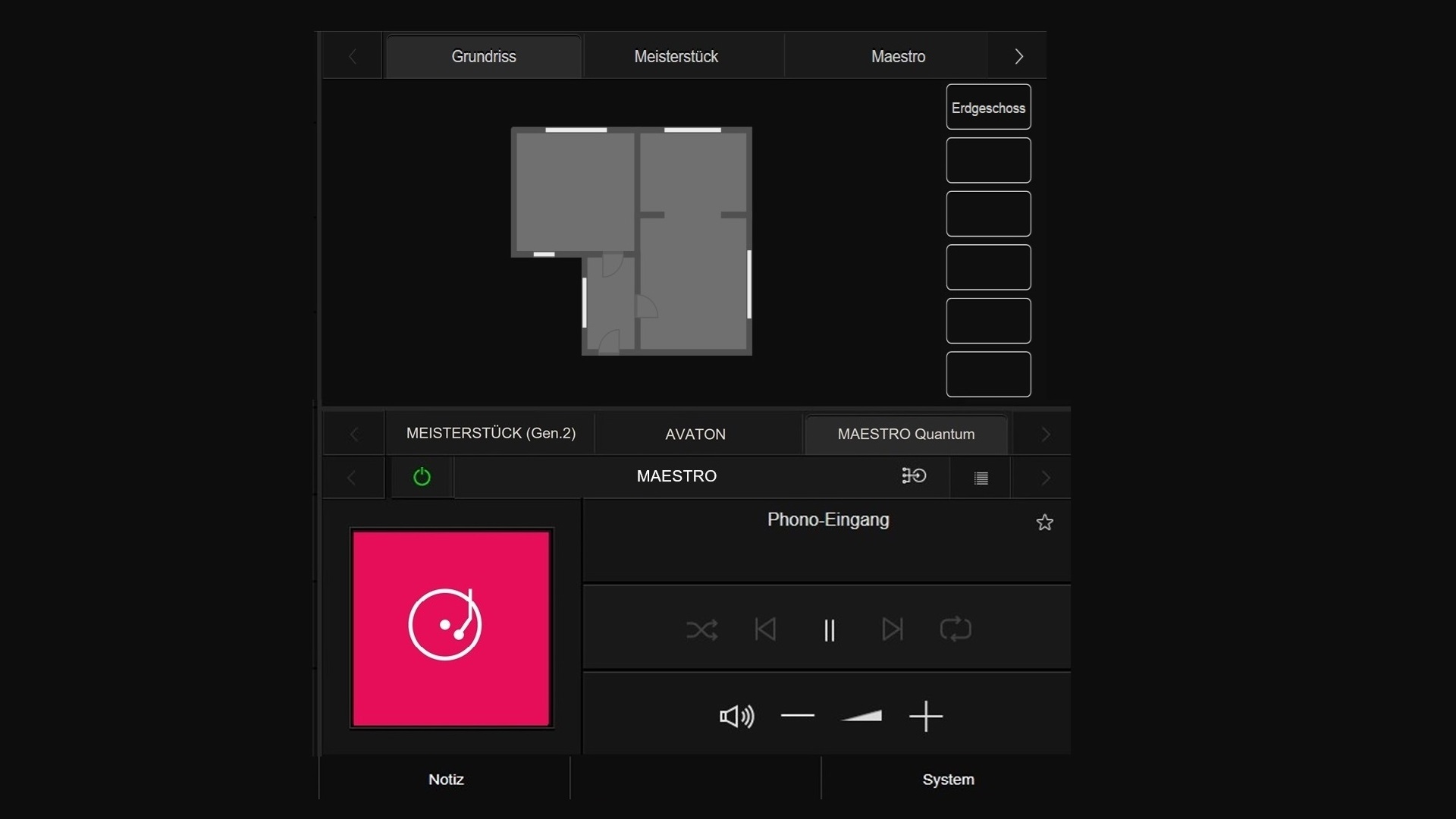Increase volume with plus button
Image resolution: width=1456 pixels, height=819 pixels.
(925, 717)
